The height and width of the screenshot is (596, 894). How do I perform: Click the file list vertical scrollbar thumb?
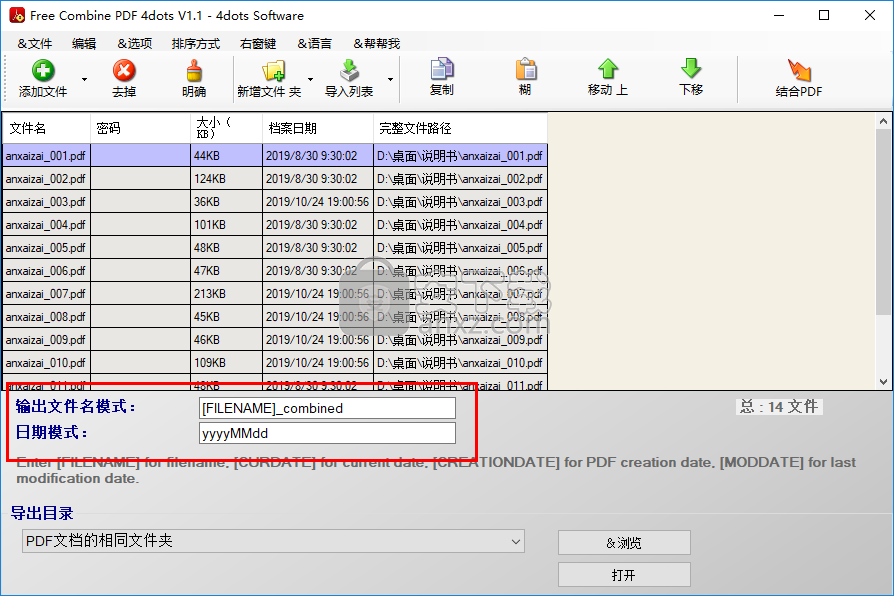click(x=883, y=222)
